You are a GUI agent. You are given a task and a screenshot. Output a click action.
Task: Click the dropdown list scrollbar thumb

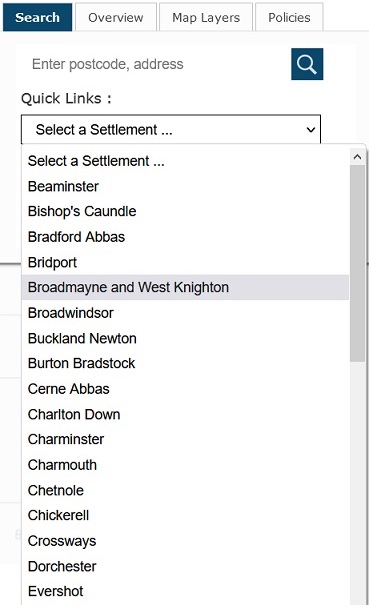(357, 264)
